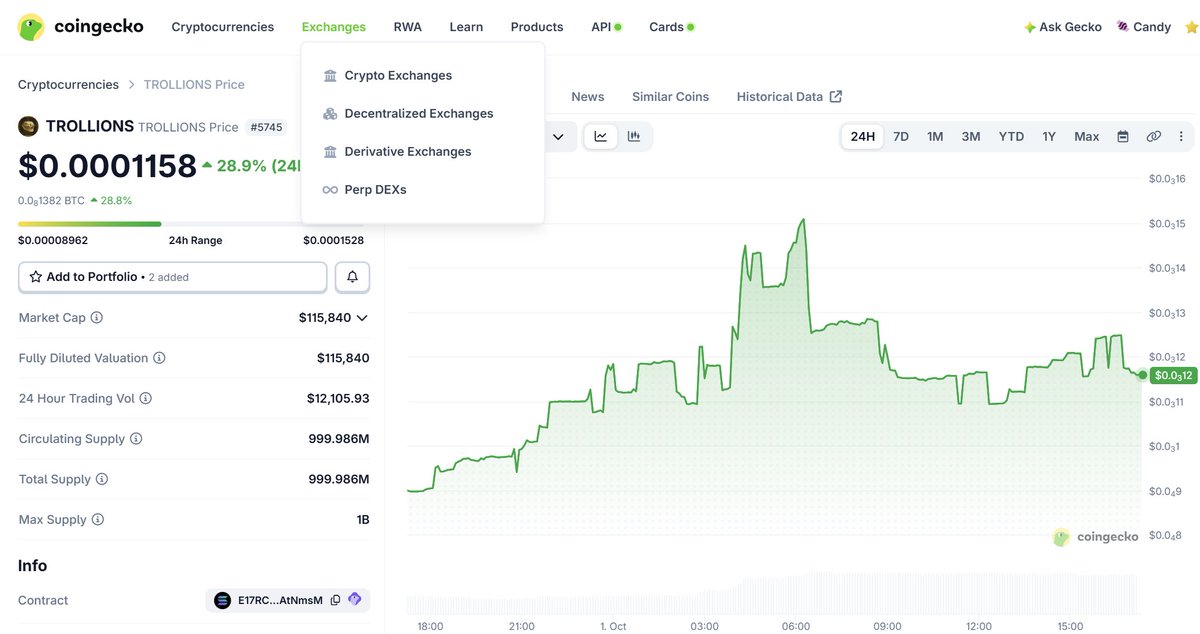Click the TROLLIONS coin logo
Screen dimensions: 1200x634
28,126
